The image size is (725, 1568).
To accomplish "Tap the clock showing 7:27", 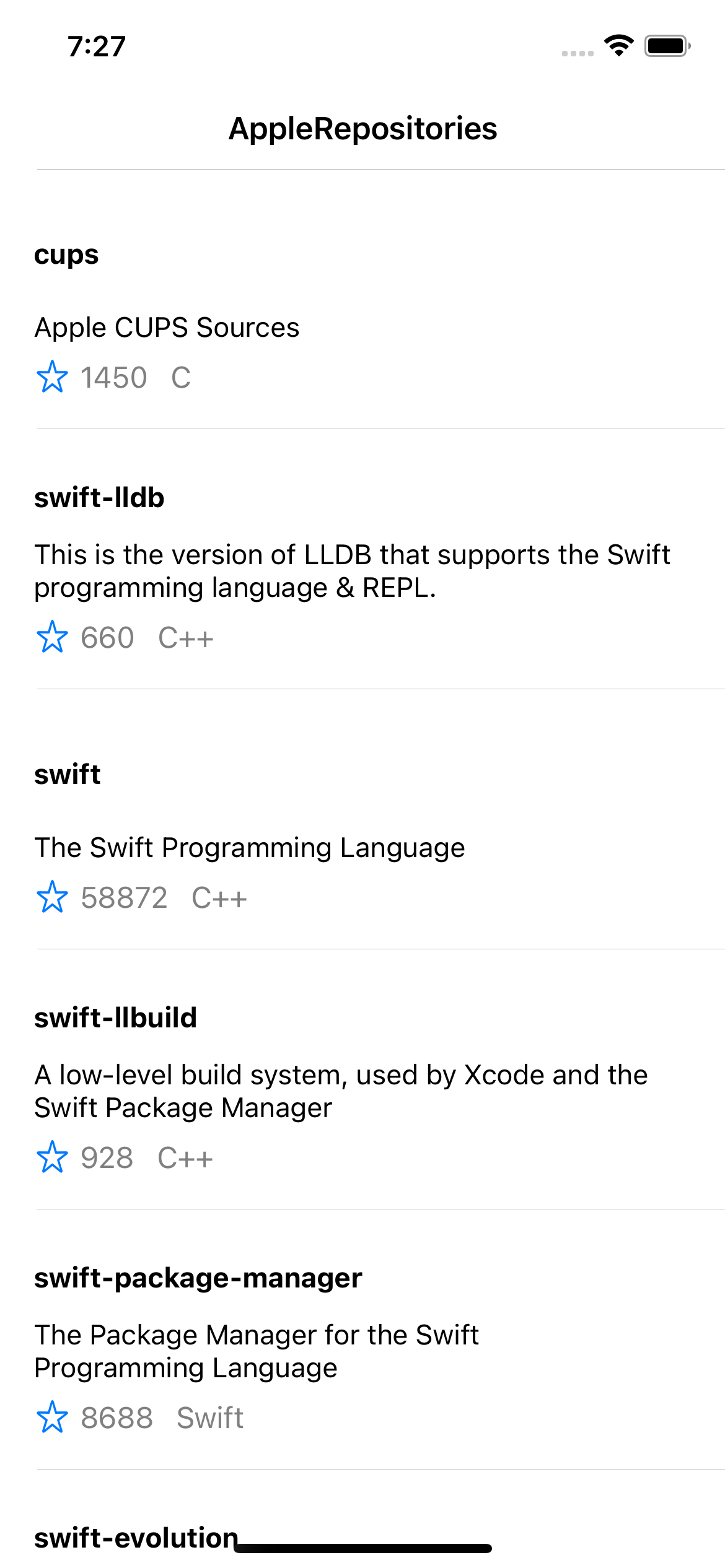I will coord(96,44).
